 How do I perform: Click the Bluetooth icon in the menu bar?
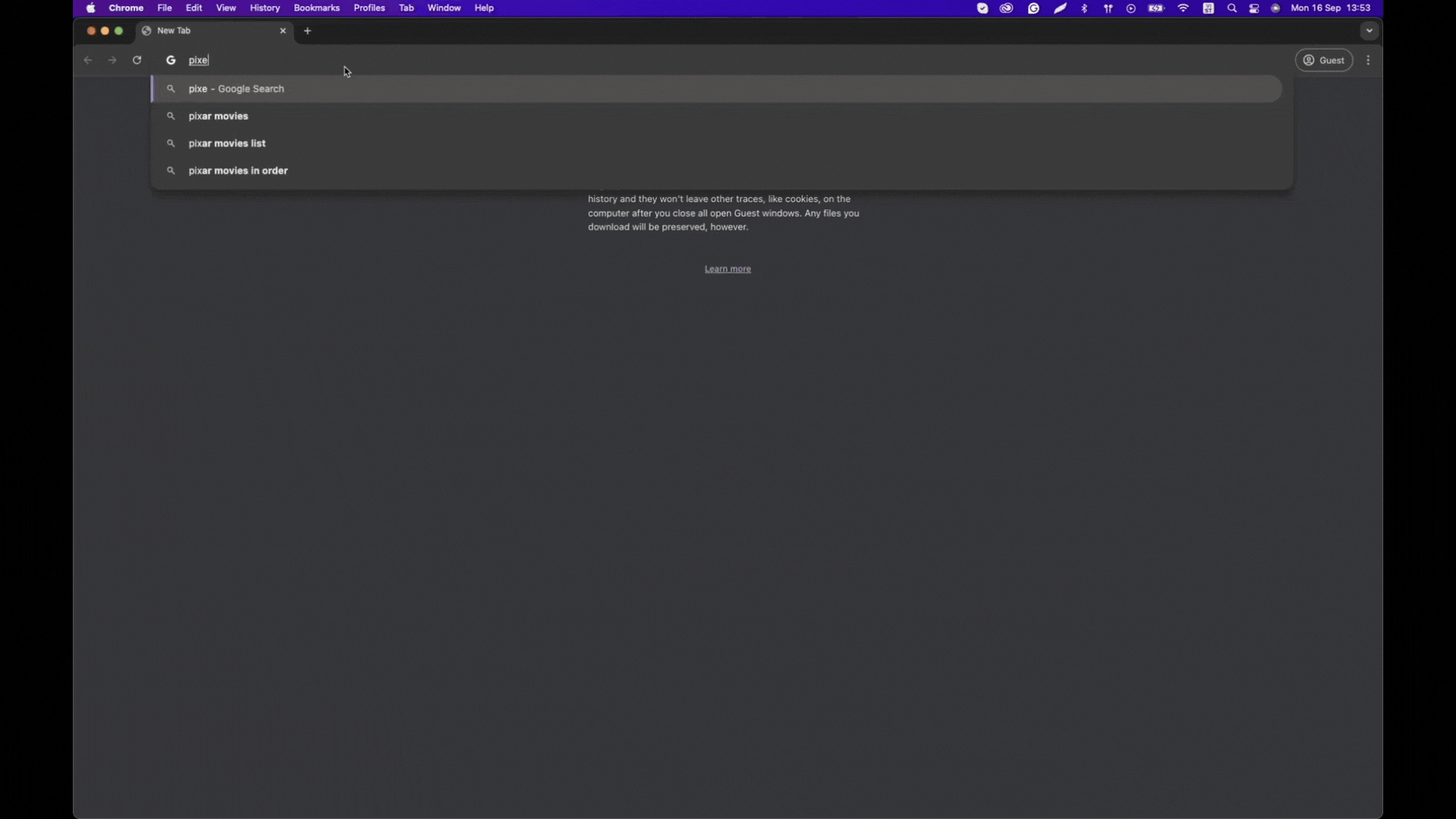tap(1084, 8)
